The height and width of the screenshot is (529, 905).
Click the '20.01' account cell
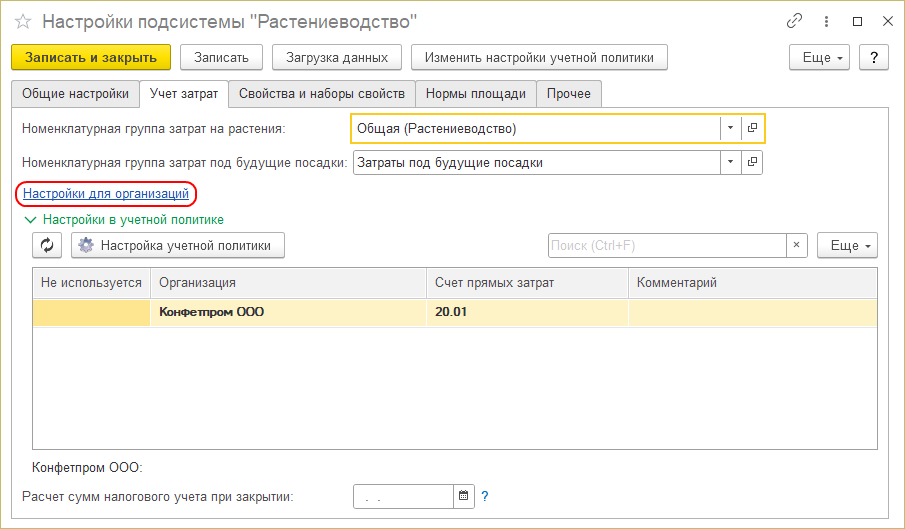click(x=527, y=312)
